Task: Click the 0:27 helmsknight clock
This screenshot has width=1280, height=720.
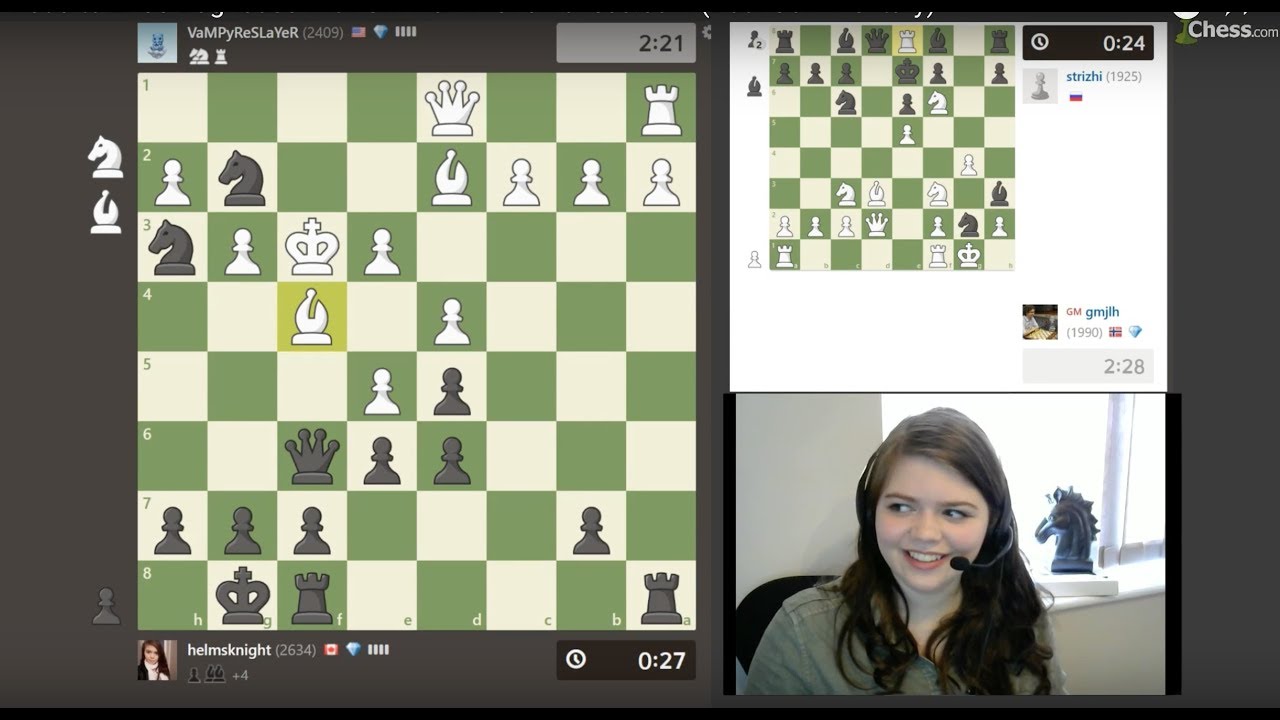Action: point(626,660)
